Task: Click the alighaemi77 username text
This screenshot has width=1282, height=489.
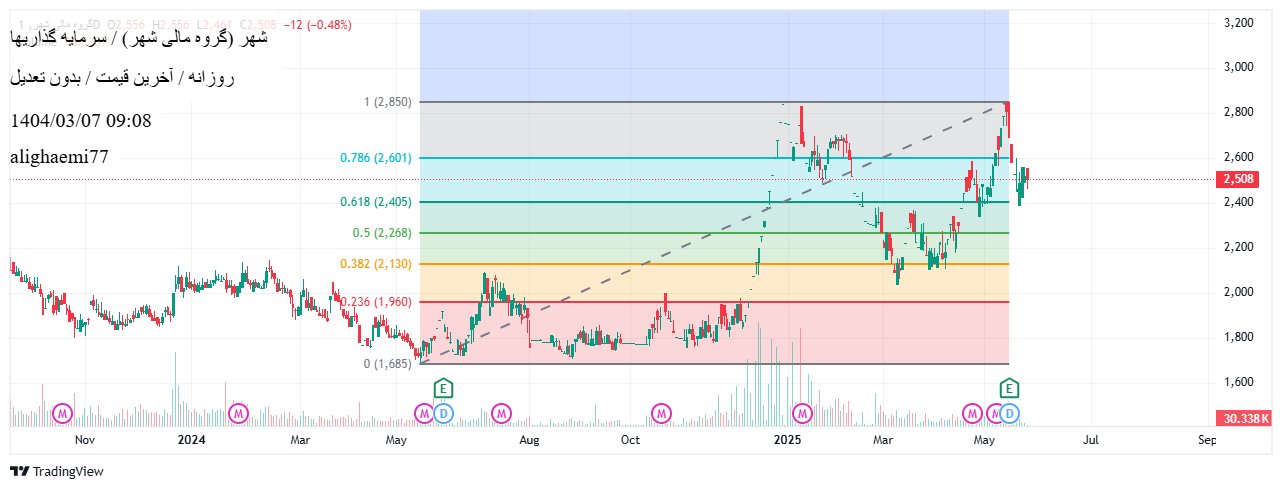Action: pyautogui.click(x=59, y=156)
